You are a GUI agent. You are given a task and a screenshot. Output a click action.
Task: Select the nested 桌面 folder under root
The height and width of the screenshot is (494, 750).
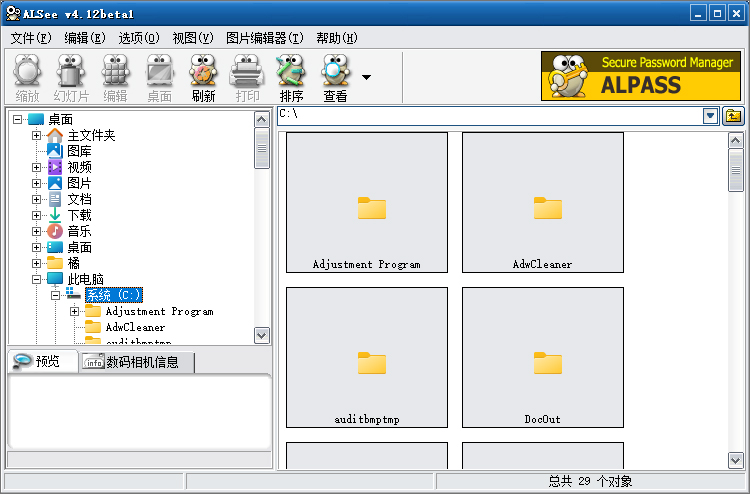pos(79,247)
